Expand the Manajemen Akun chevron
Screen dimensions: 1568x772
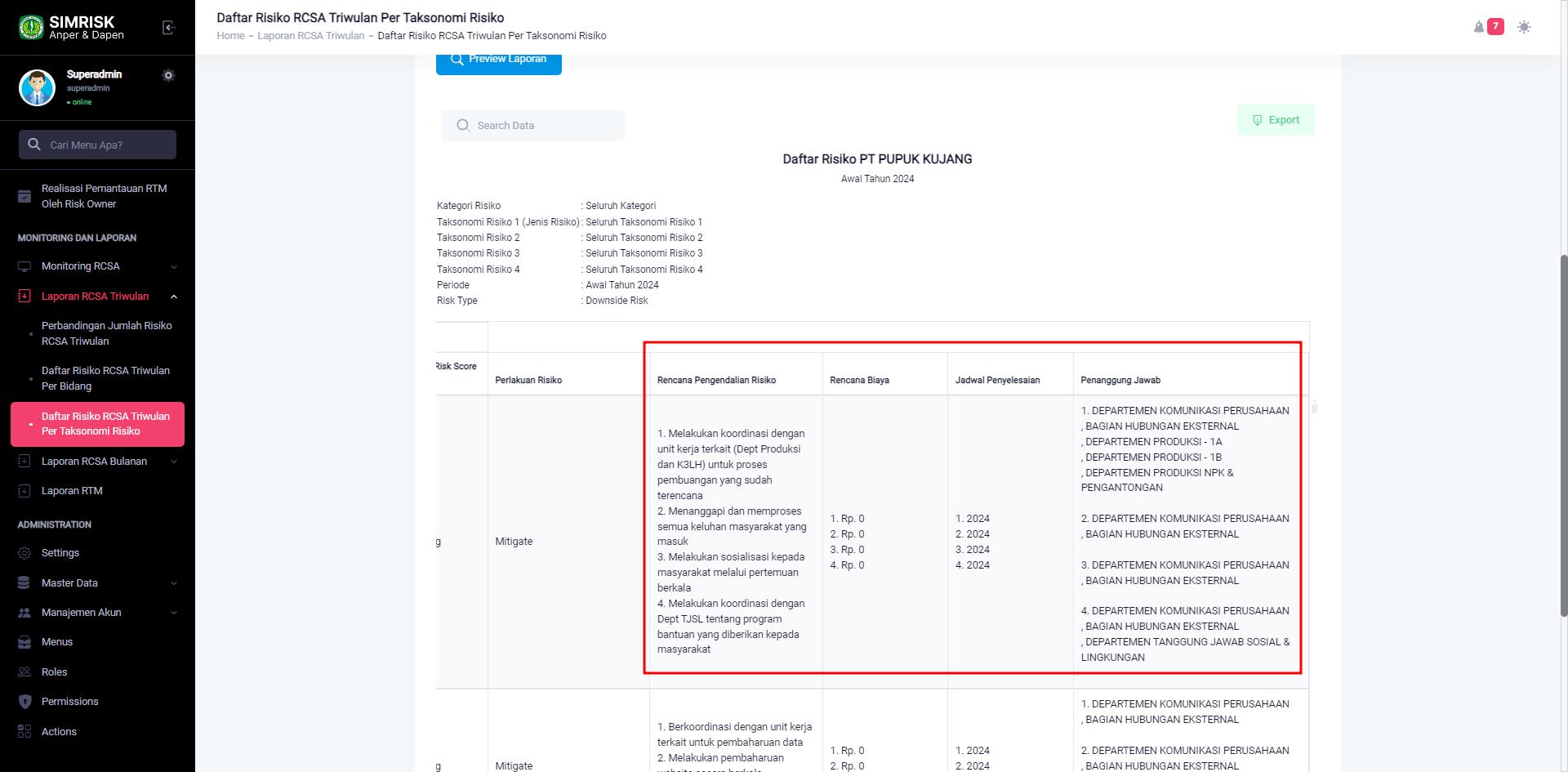[x=174, y=613]
